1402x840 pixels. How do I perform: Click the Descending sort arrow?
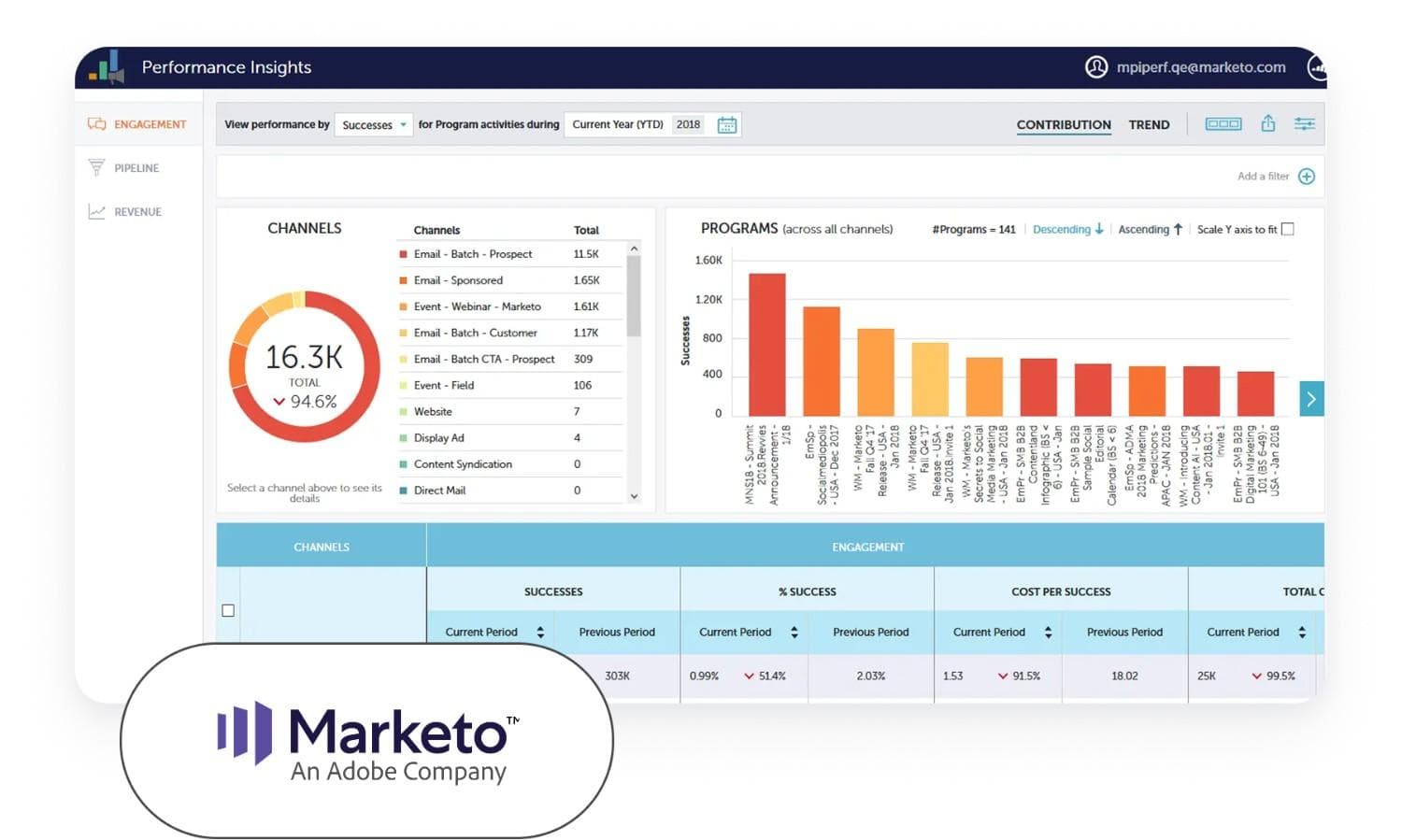tap(1099, 229)
